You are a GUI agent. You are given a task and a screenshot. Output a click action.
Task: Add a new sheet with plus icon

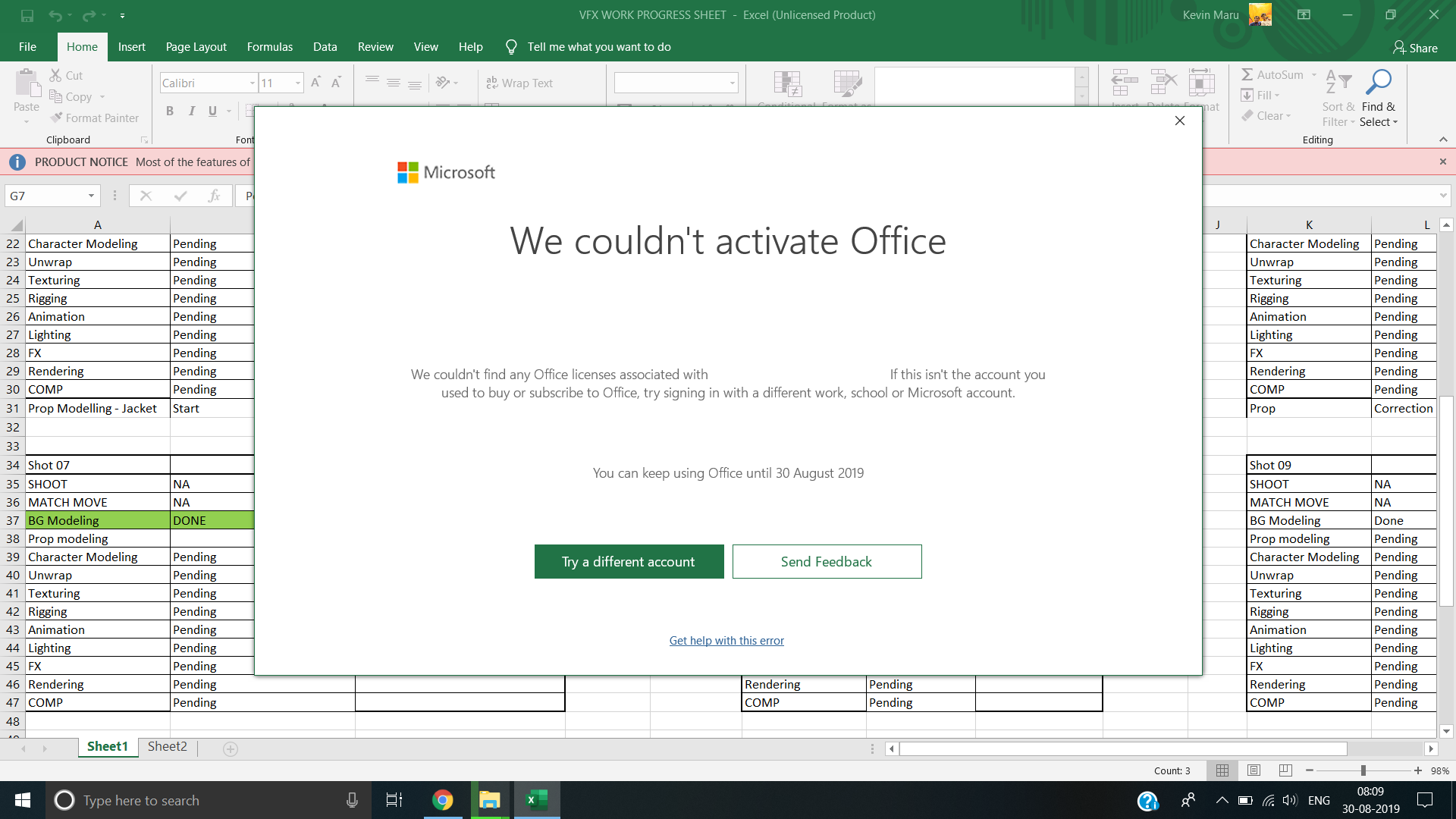tap(231, 749)
